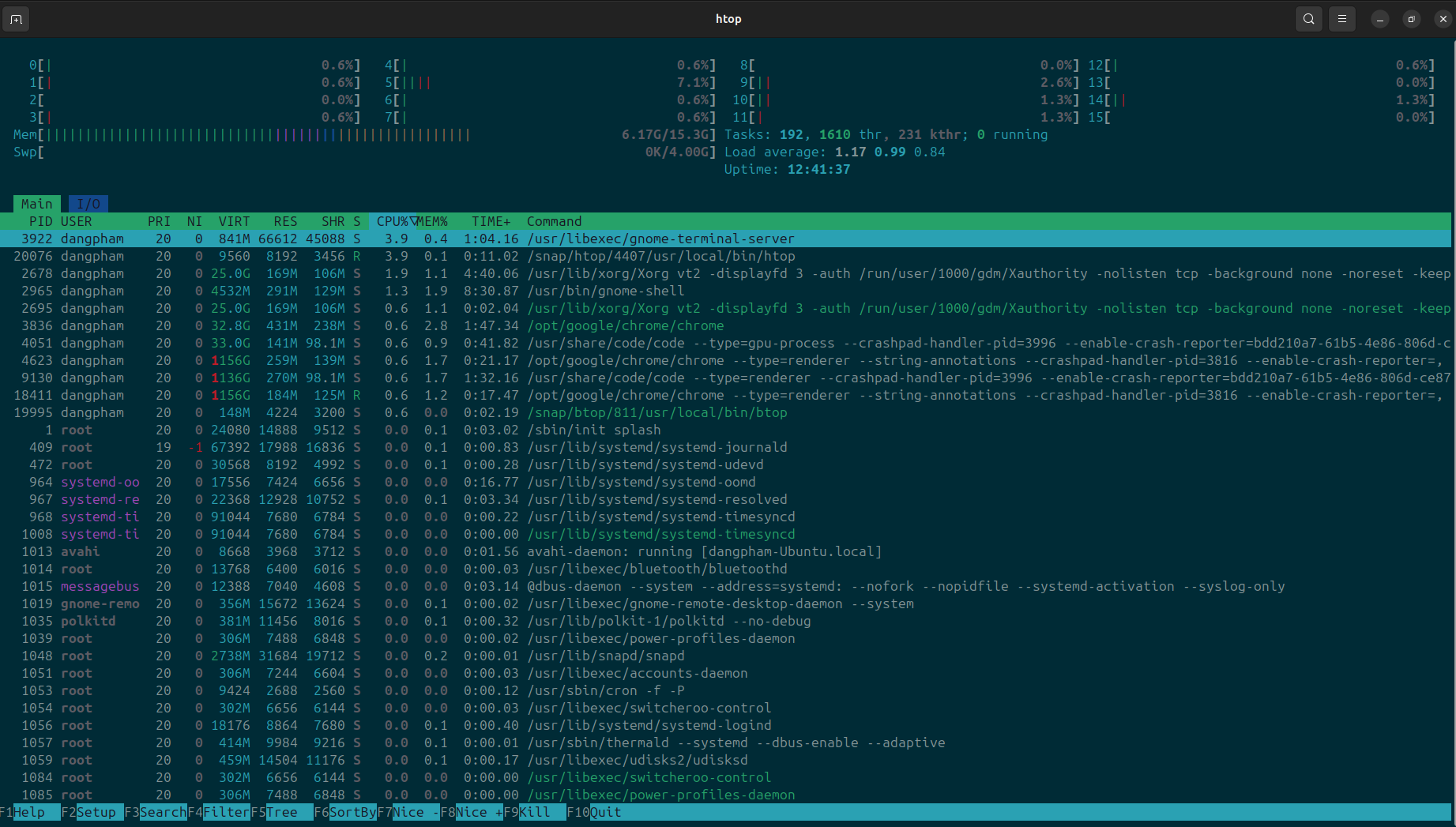The image size is (1456, 827).
Task: Click the Load average readout
Action: pos(835,152)
